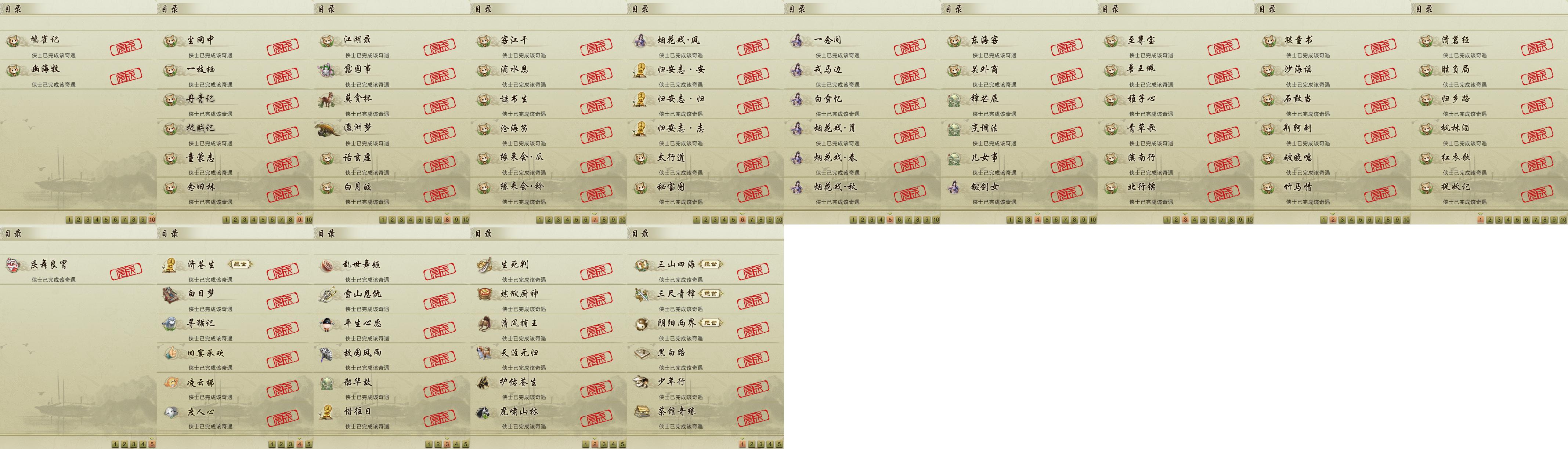Click the pangolin icon for 瀛洲梦
The image size is (1568, 449).
click(x=328, y=129)
